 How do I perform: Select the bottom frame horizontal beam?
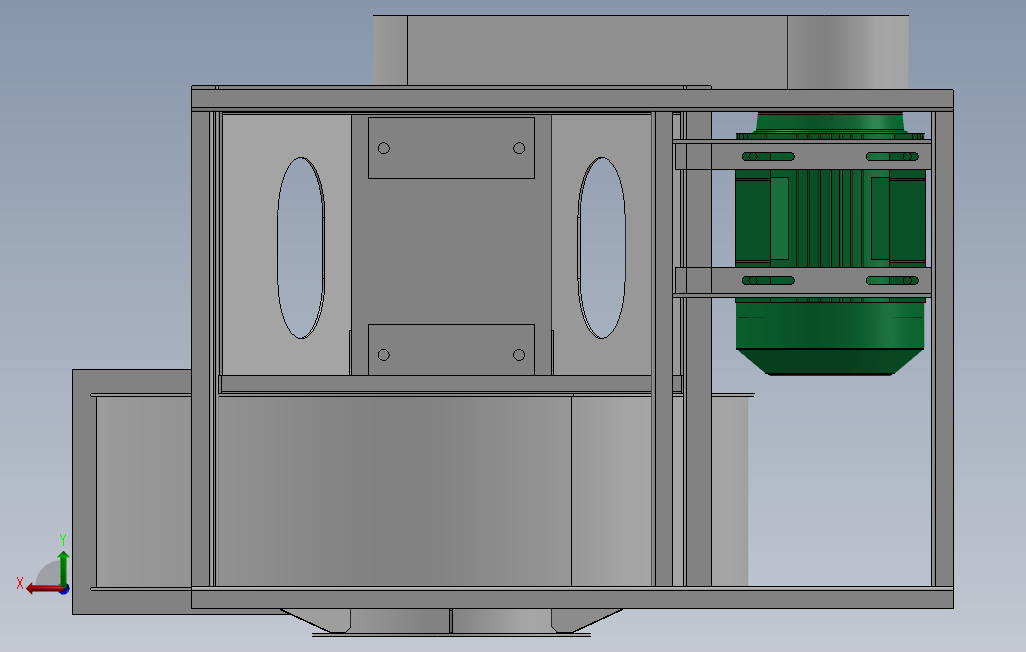click(573, 598)
